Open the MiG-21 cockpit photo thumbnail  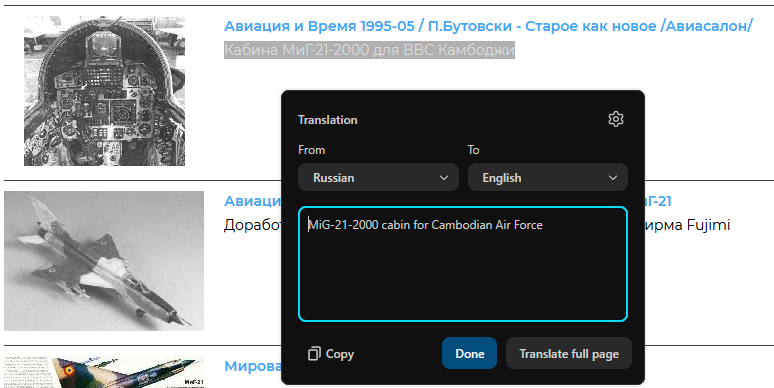pos(104,91)
